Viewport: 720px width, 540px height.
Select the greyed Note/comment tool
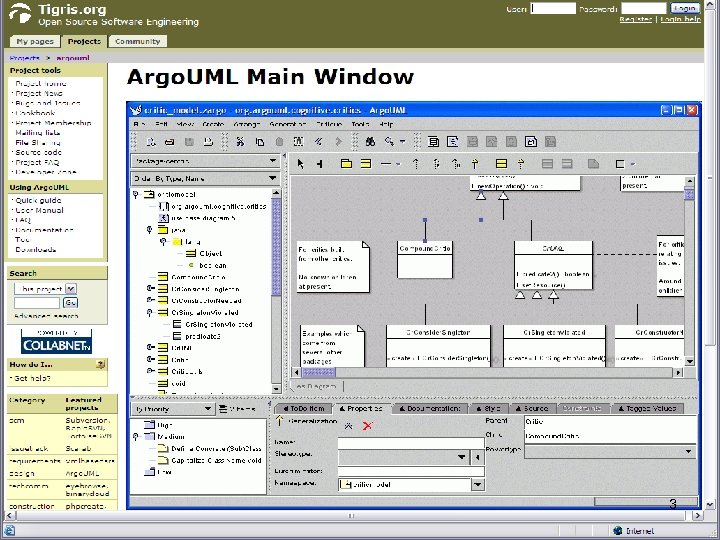(593, 164)
